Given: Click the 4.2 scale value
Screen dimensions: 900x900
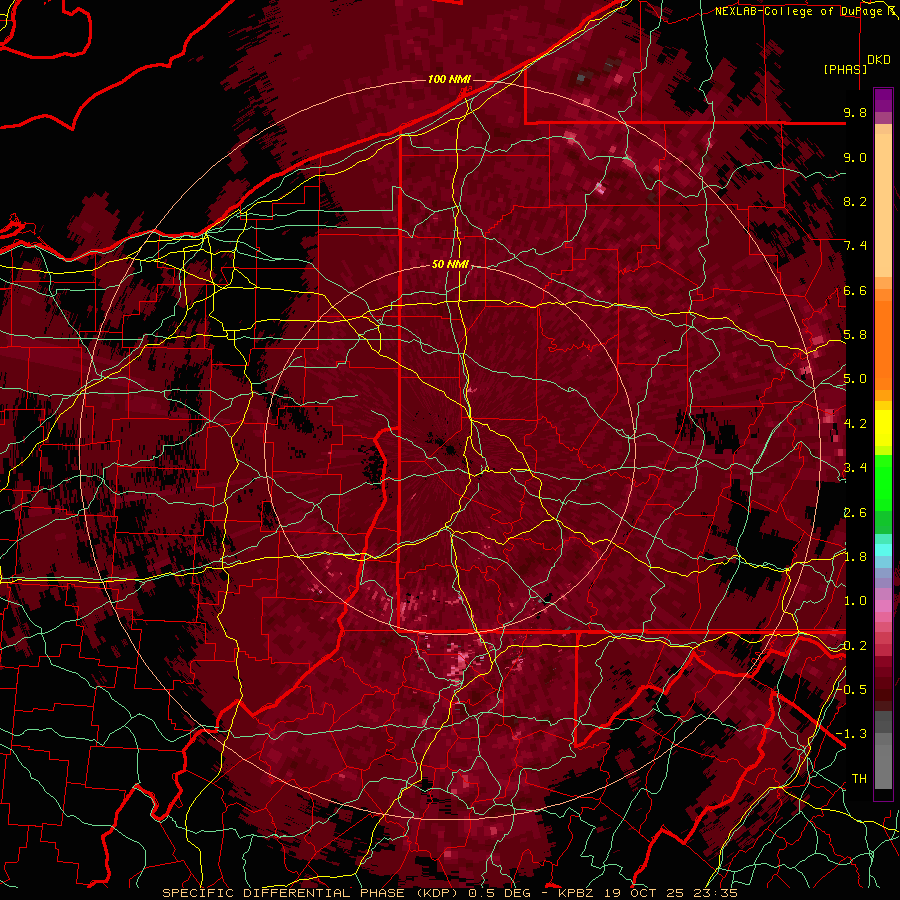Looking at the screenshot, I should click(855, 424).
